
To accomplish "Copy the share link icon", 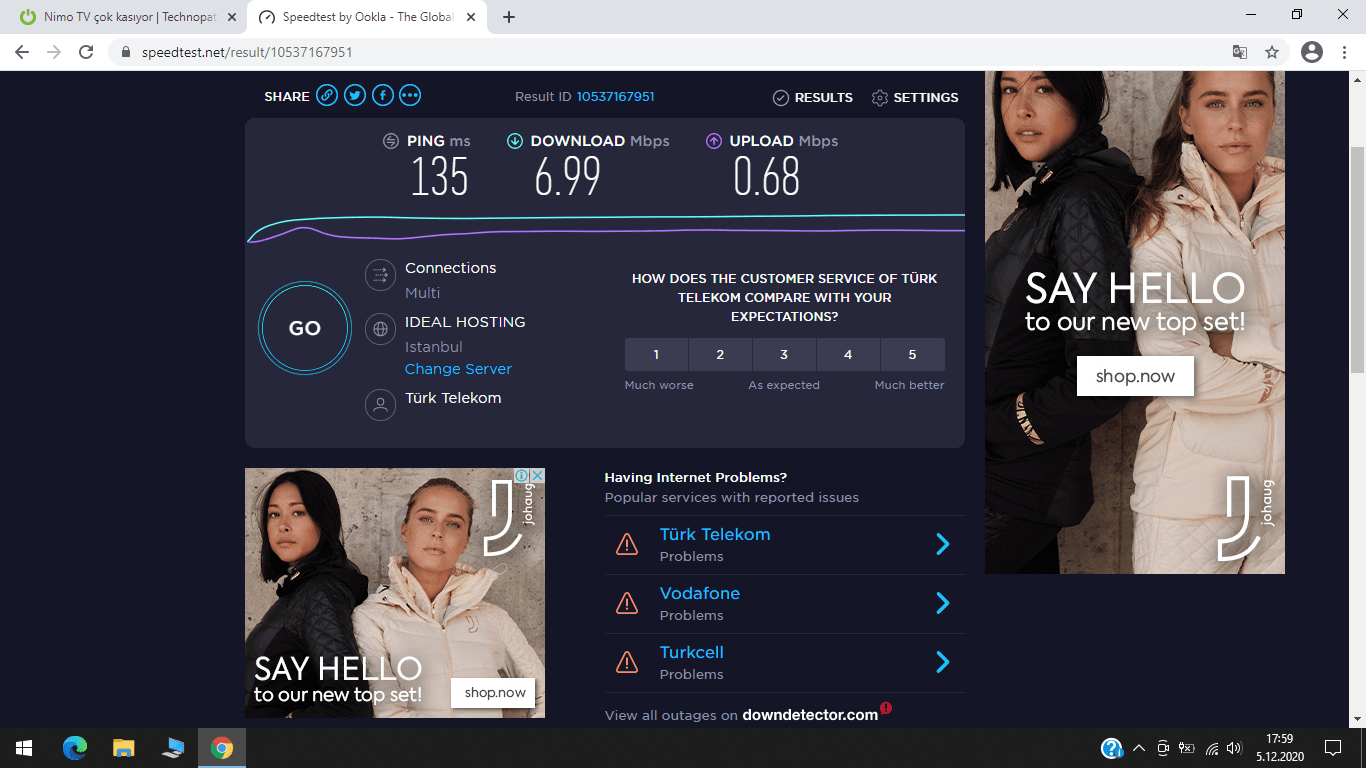I will (x=327, y=96).
